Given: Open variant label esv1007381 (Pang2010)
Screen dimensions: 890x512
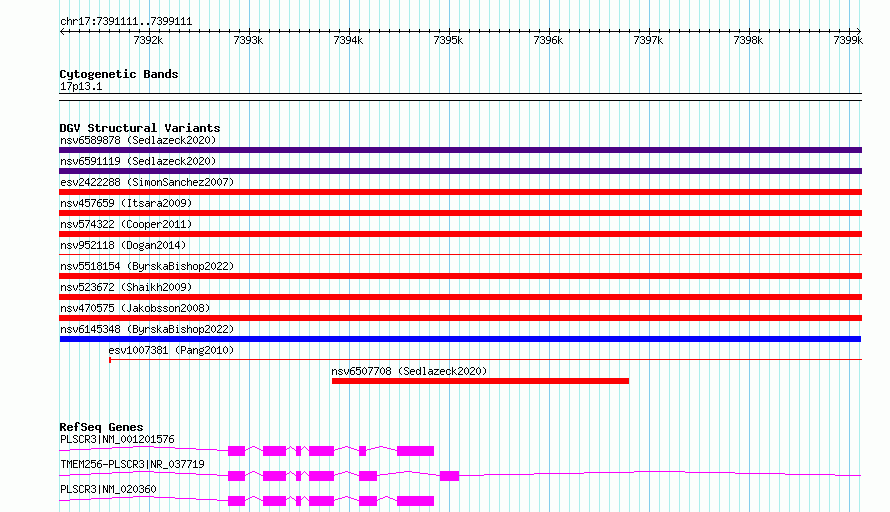Looking at the screenshot, I should [x=171, y=350].
